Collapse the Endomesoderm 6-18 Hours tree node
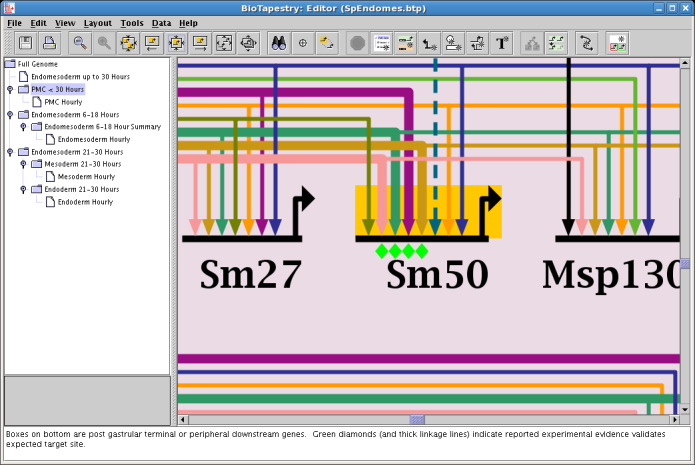 pyautogui.click(x=10, y=115)
